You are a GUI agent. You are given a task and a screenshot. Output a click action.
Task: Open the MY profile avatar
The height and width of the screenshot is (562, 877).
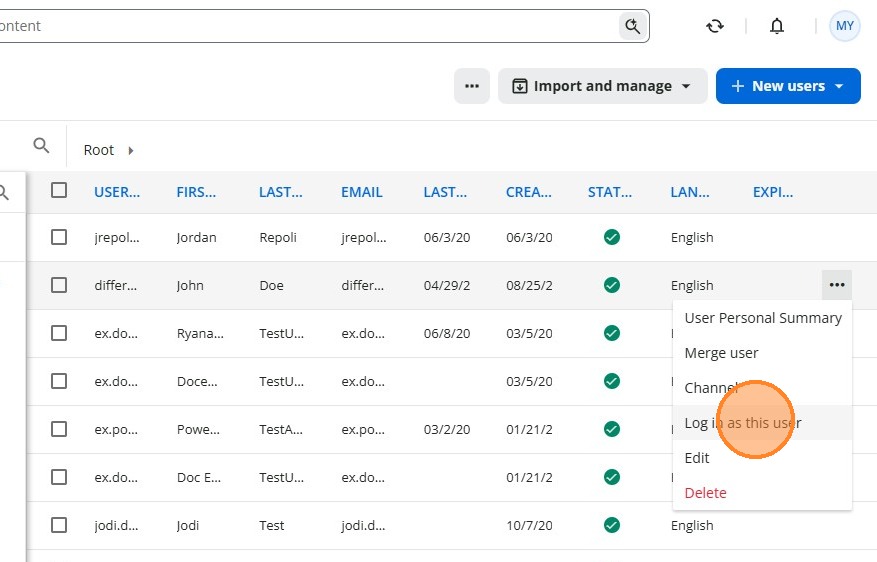click(845, 26)
